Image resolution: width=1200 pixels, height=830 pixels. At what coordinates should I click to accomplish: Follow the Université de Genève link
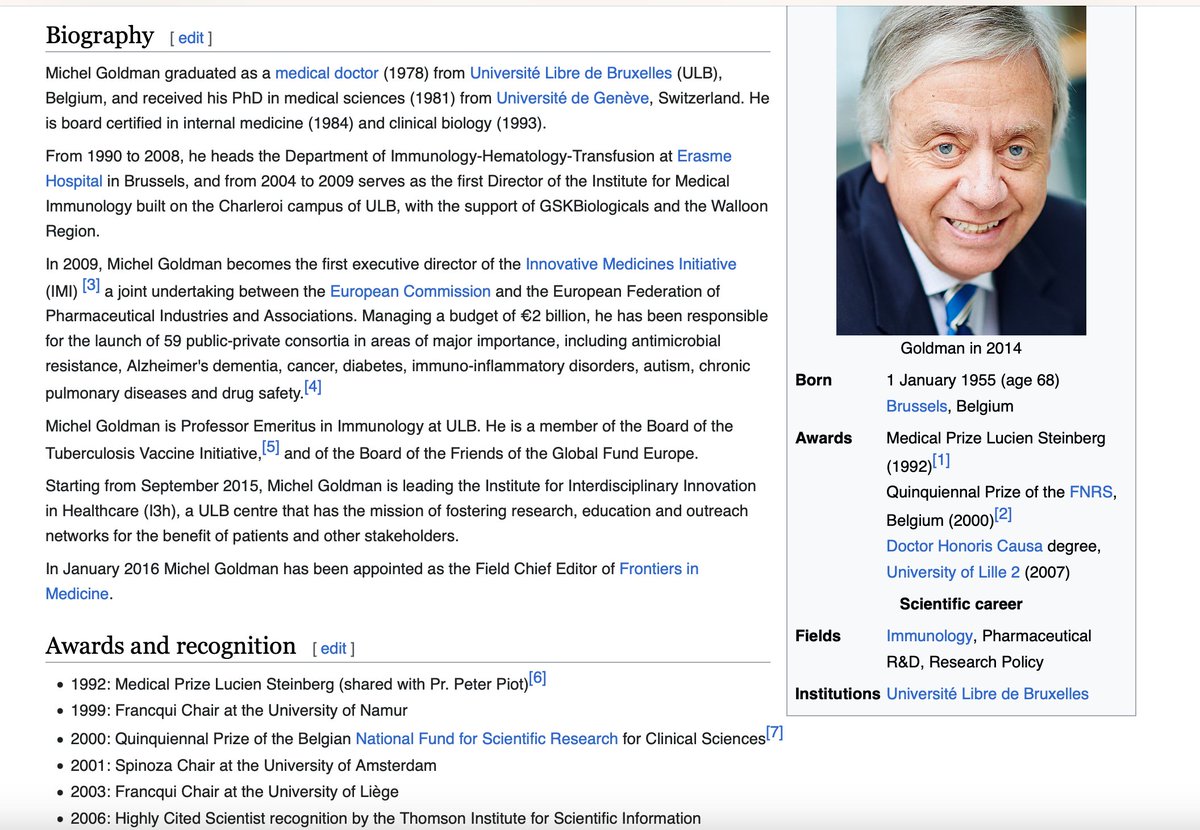573,98
